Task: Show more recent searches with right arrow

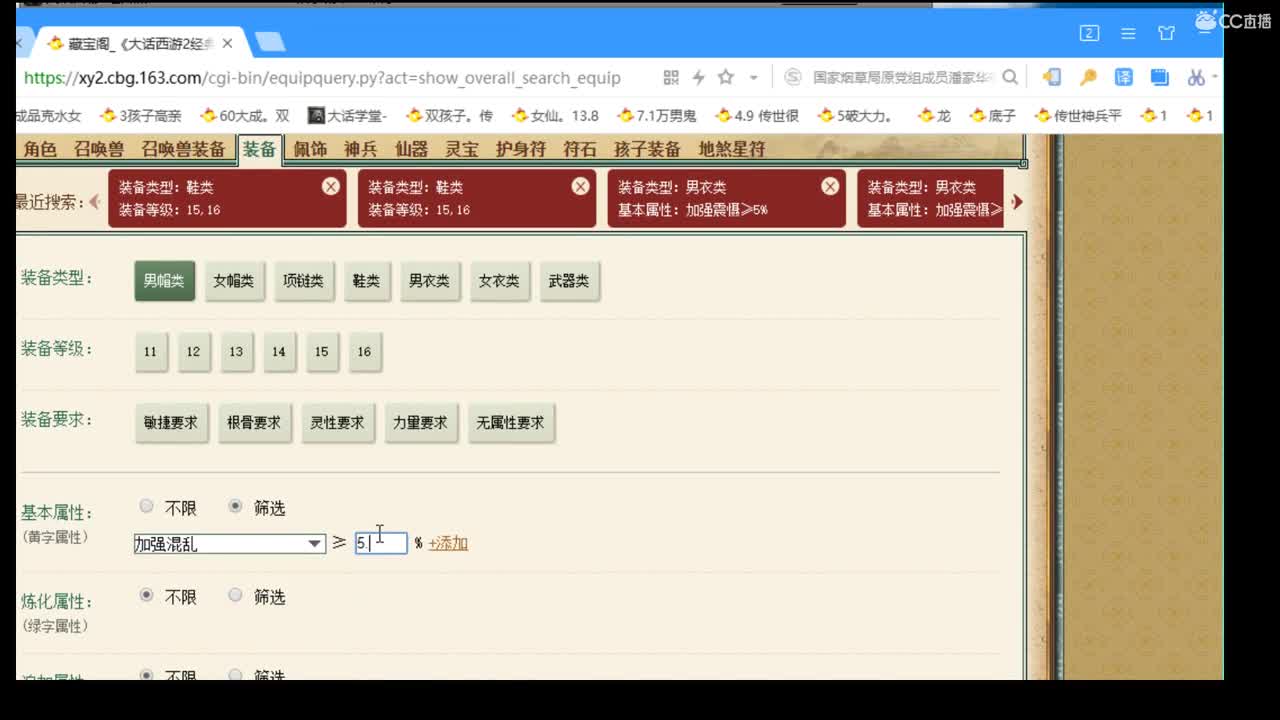Action: click(1017, 201)
